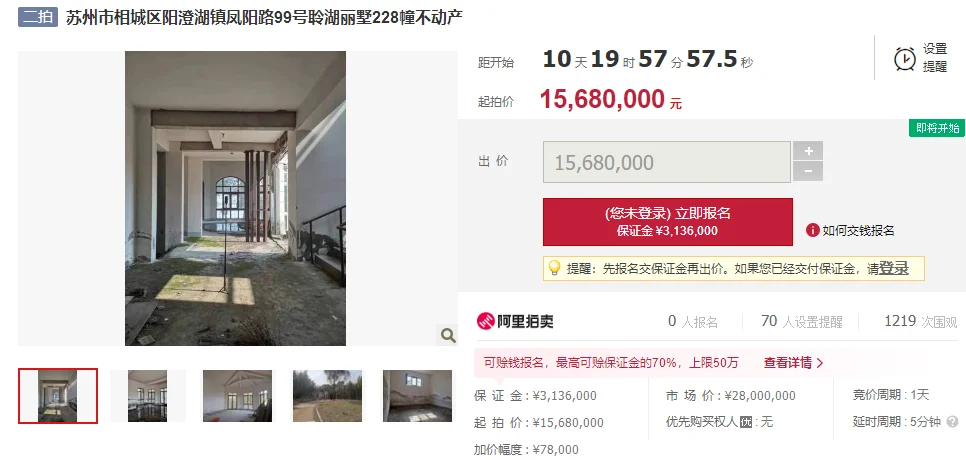Increase the bid with plus button
Screen dimensions: 966x460
(x=808, y=151)
